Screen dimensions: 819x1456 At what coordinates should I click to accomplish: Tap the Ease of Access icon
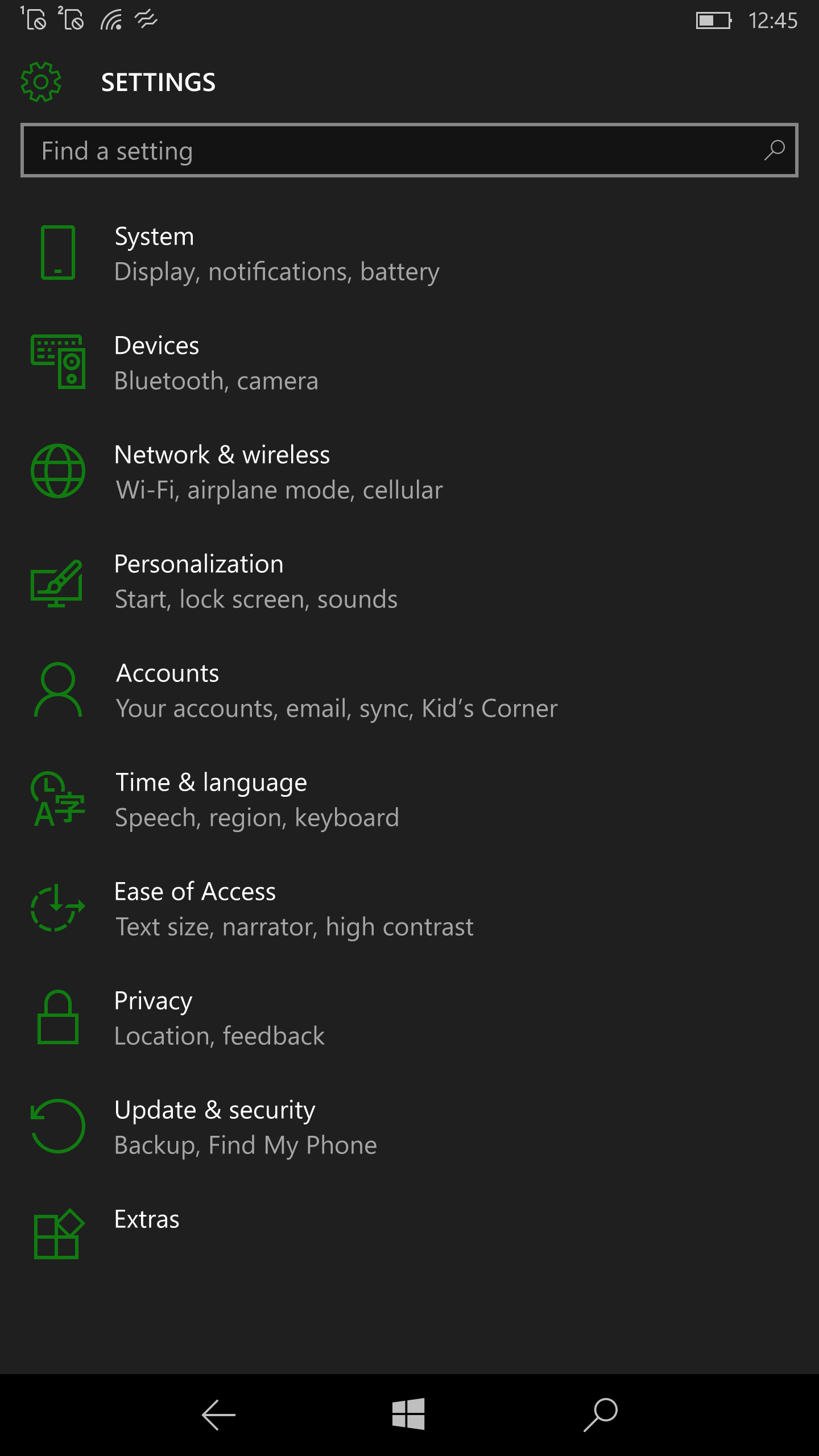[58, 908]
